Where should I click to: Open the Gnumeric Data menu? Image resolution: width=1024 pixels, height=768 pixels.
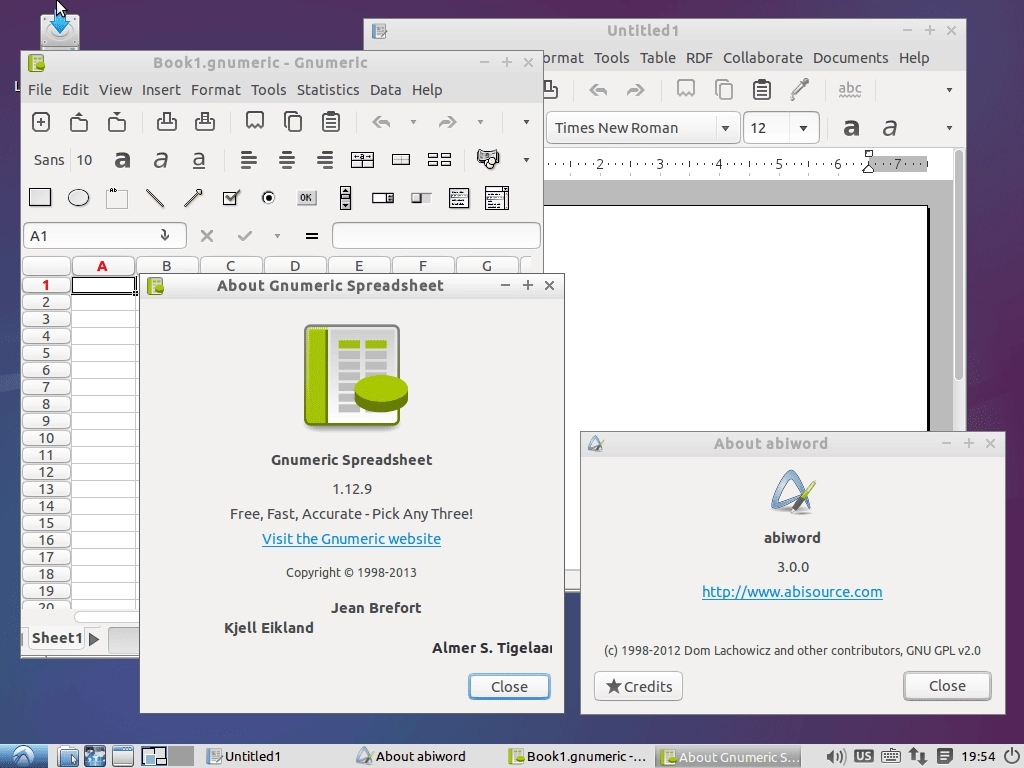click(x=385, y=90)
